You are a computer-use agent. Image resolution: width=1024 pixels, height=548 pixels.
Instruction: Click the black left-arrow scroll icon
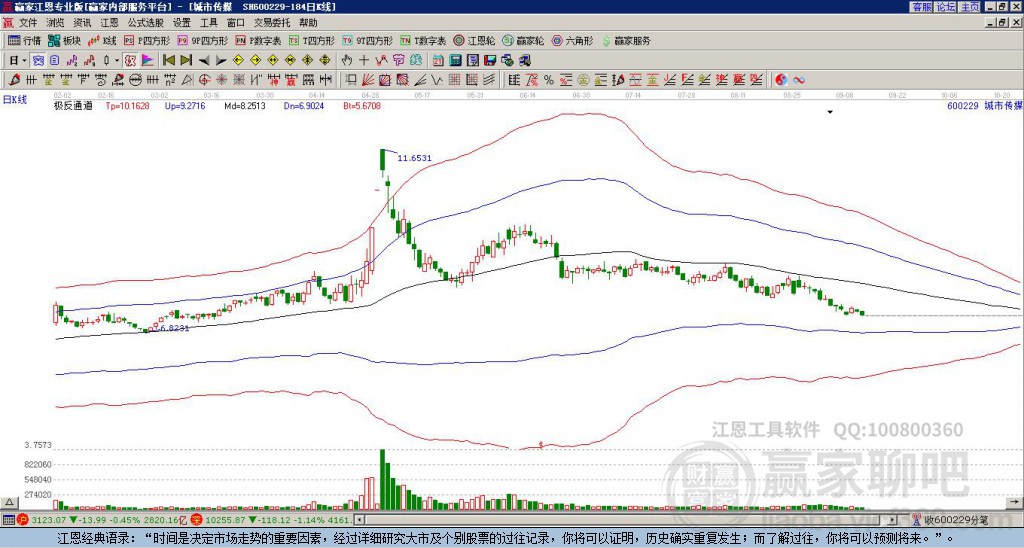click(x=204, y=61)
